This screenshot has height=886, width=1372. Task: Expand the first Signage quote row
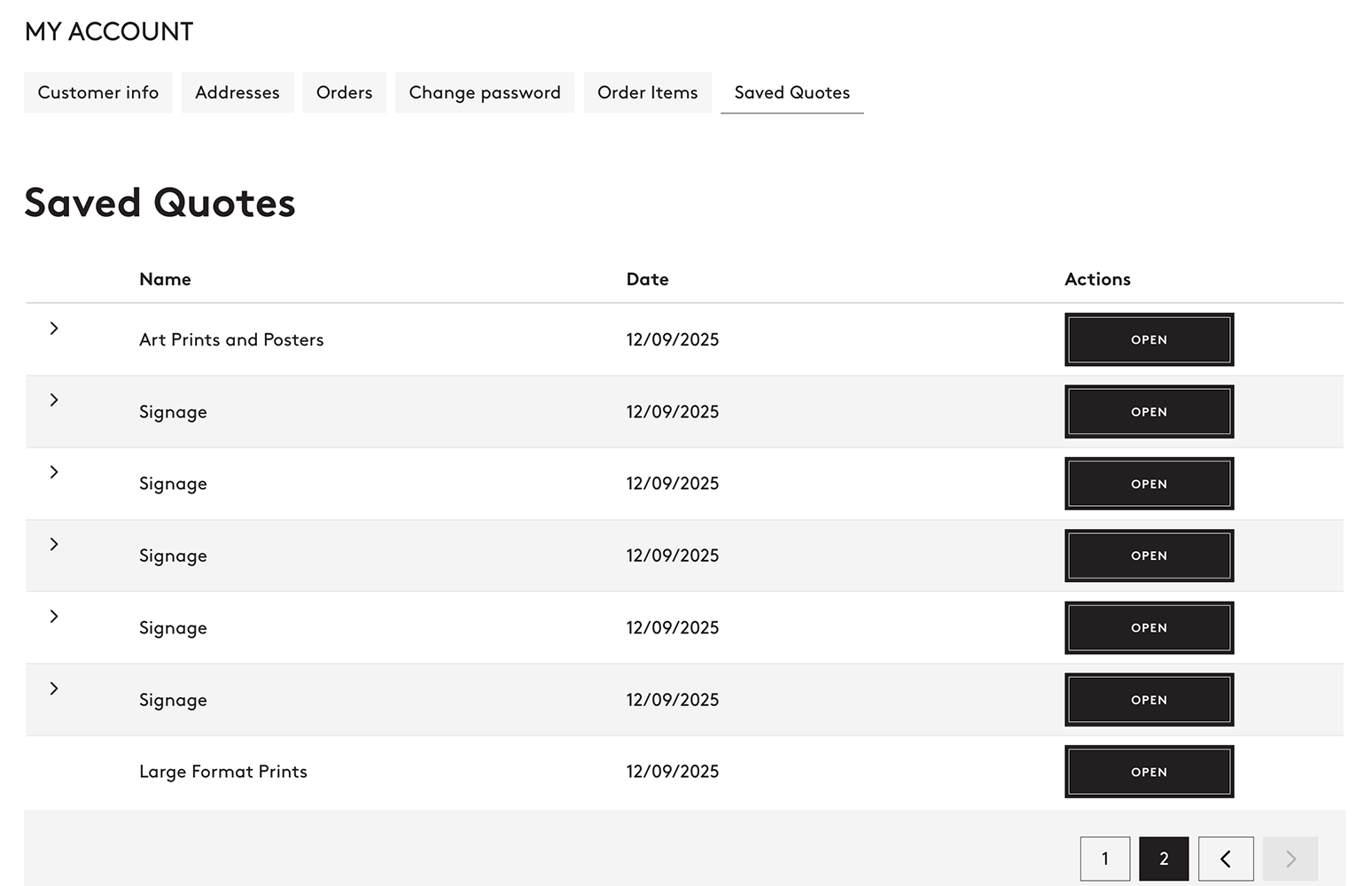[54, 400]
